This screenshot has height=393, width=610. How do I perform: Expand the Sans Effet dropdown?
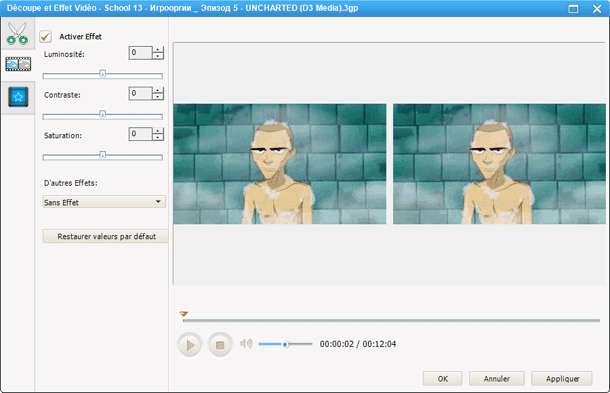(104, 202)
